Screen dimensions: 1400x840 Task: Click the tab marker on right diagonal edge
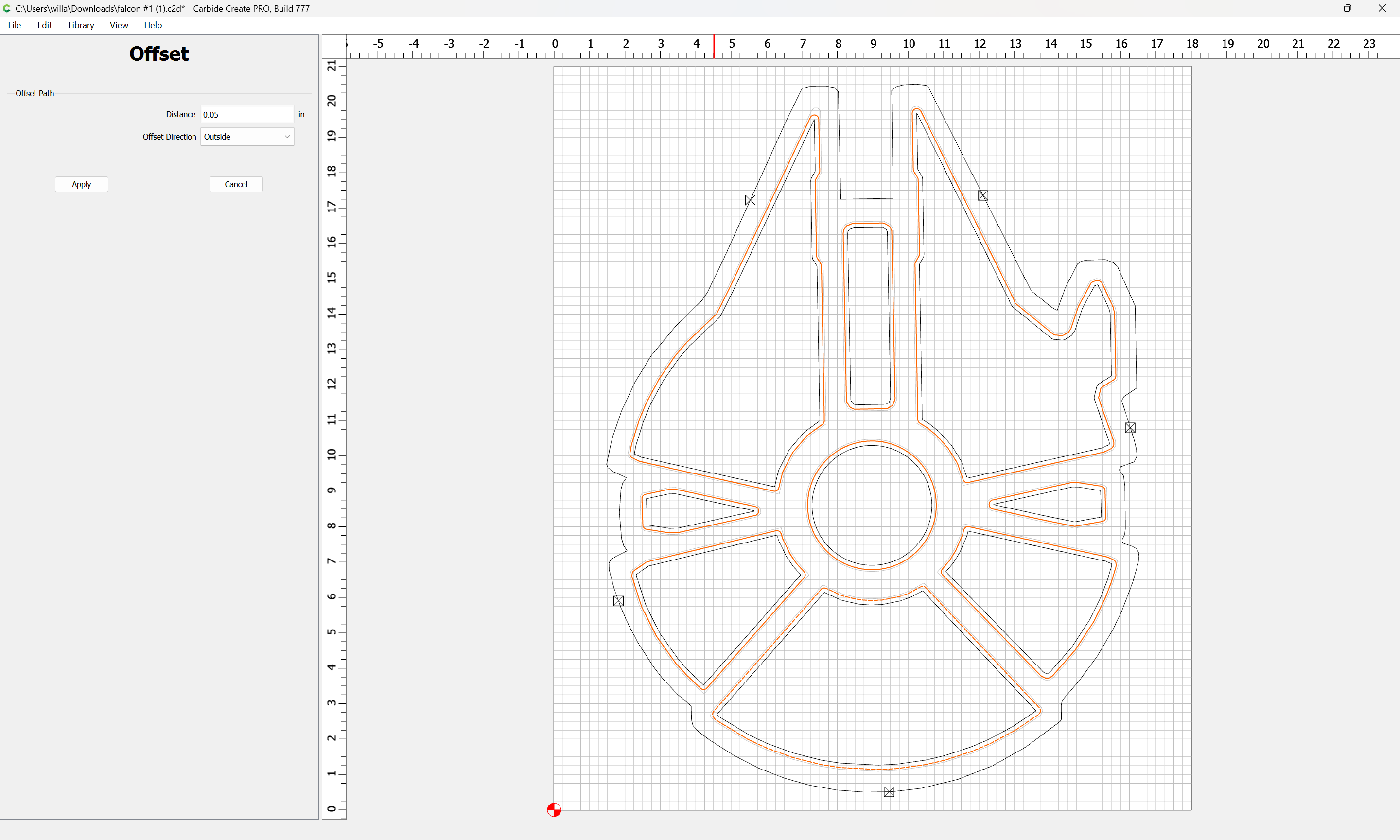click(x=983, y=195)
